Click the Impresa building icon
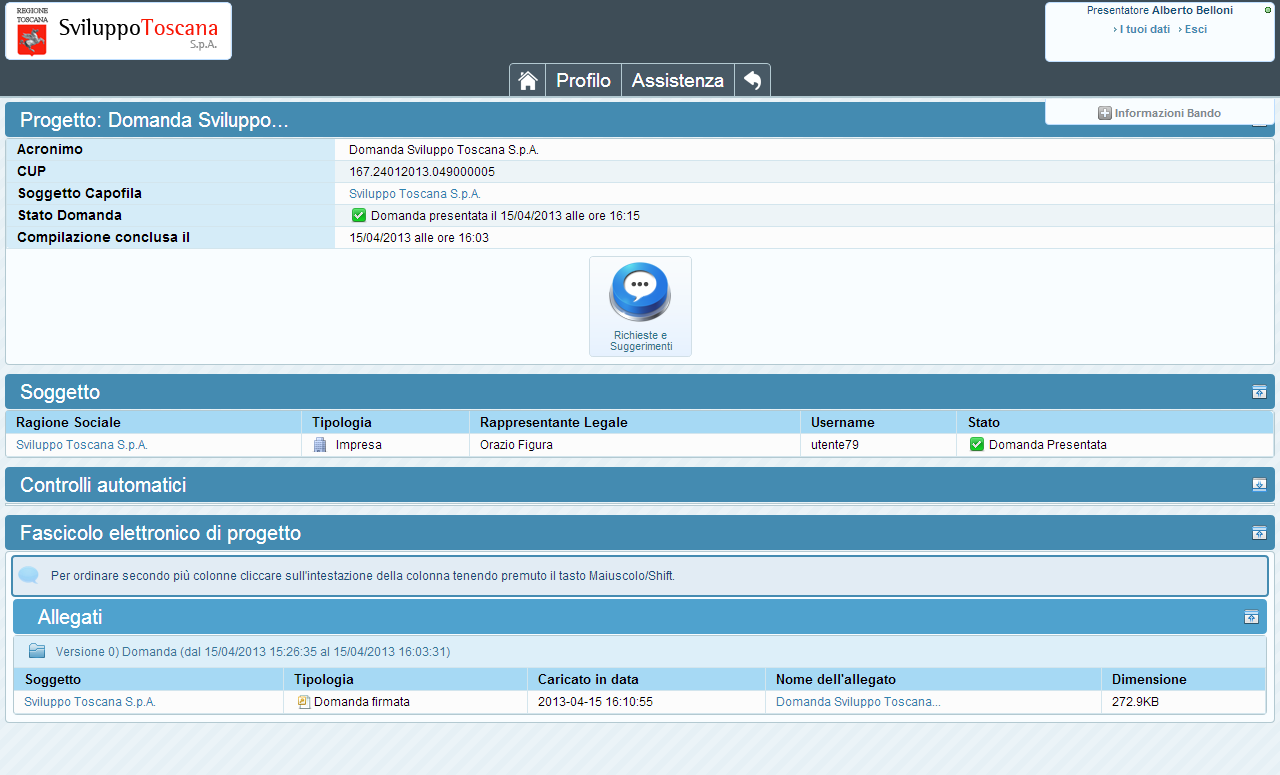 point(320,445)
